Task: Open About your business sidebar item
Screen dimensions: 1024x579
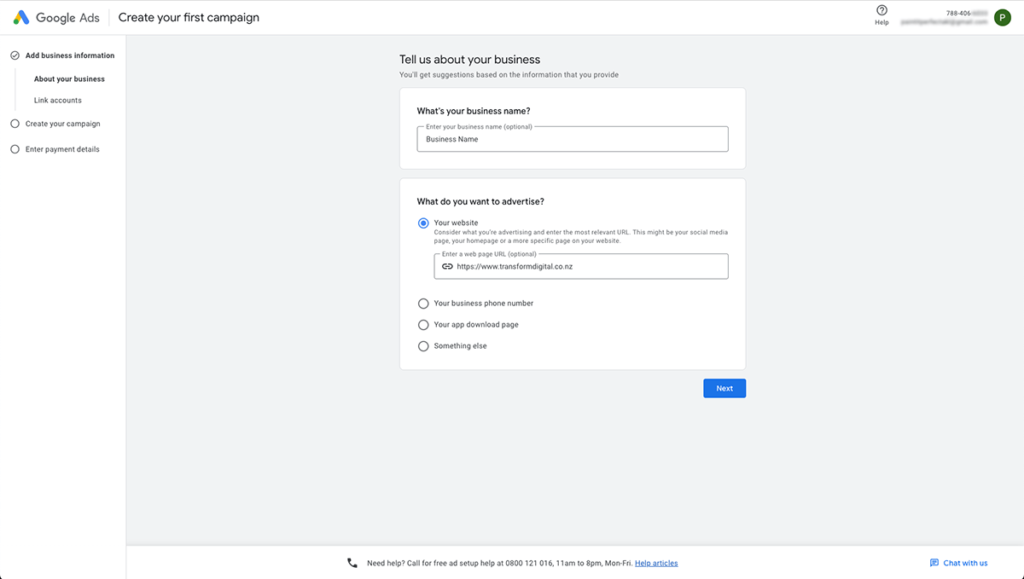Action: (69, 79)
